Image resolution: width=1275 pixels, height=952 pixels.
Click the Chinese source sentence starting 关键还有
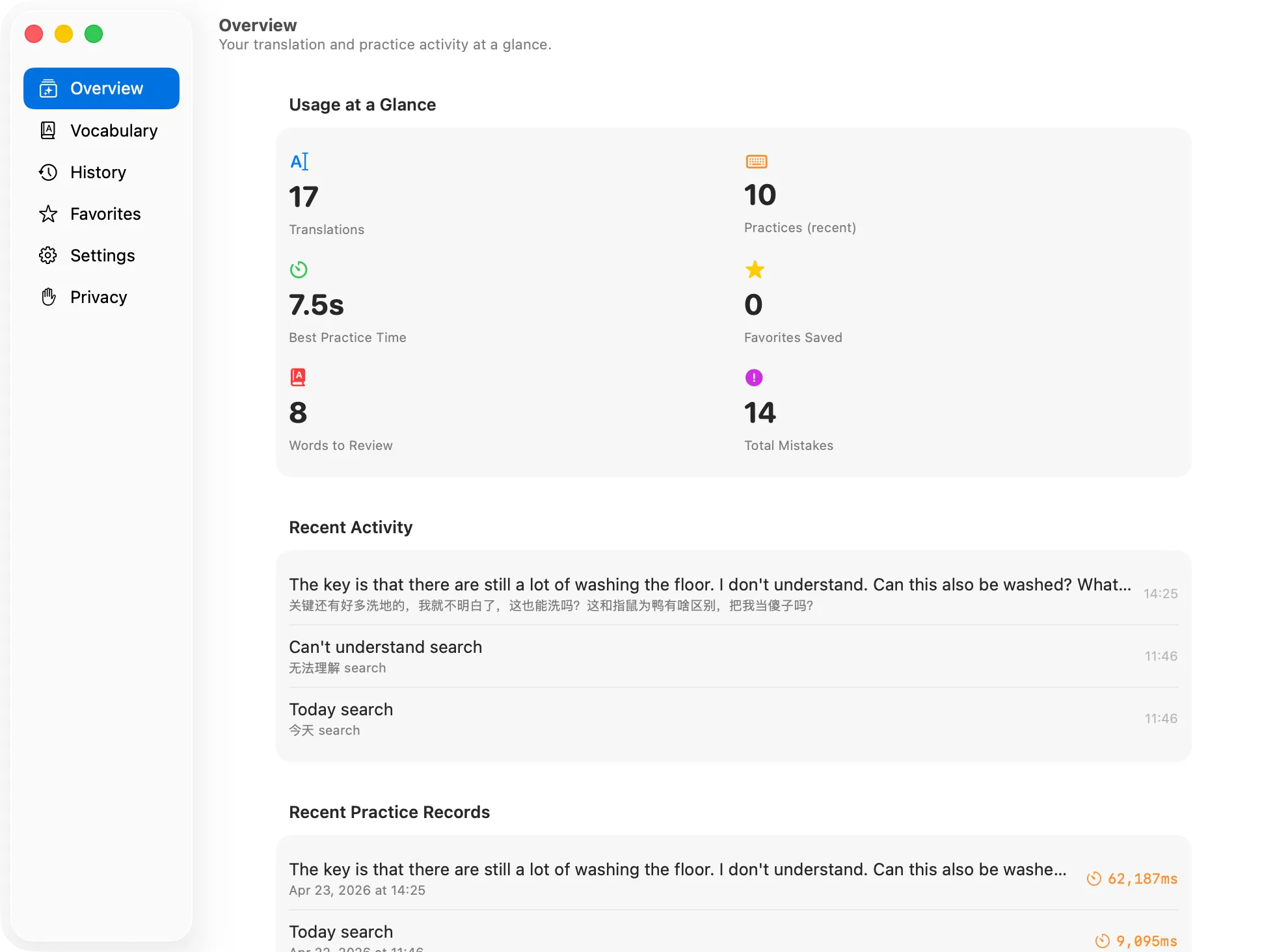pos(551,605)
